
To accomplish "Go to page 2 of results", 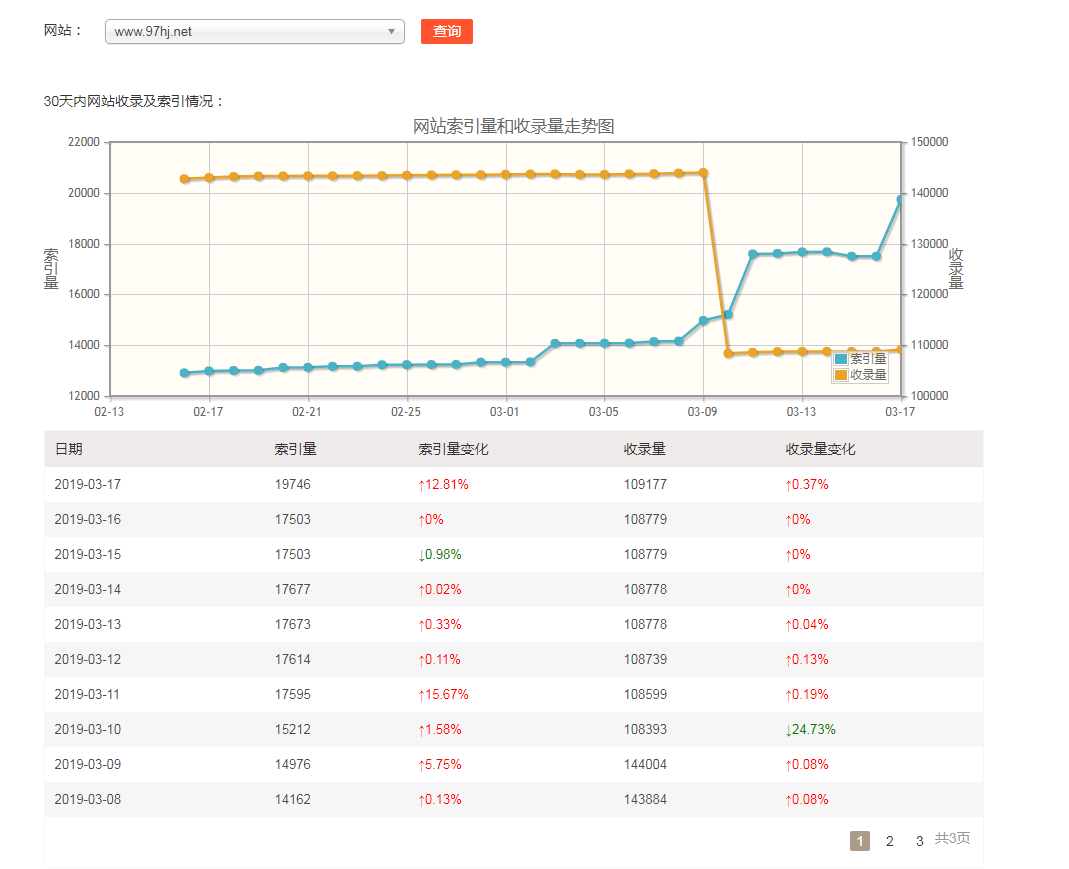I will 889,841.
